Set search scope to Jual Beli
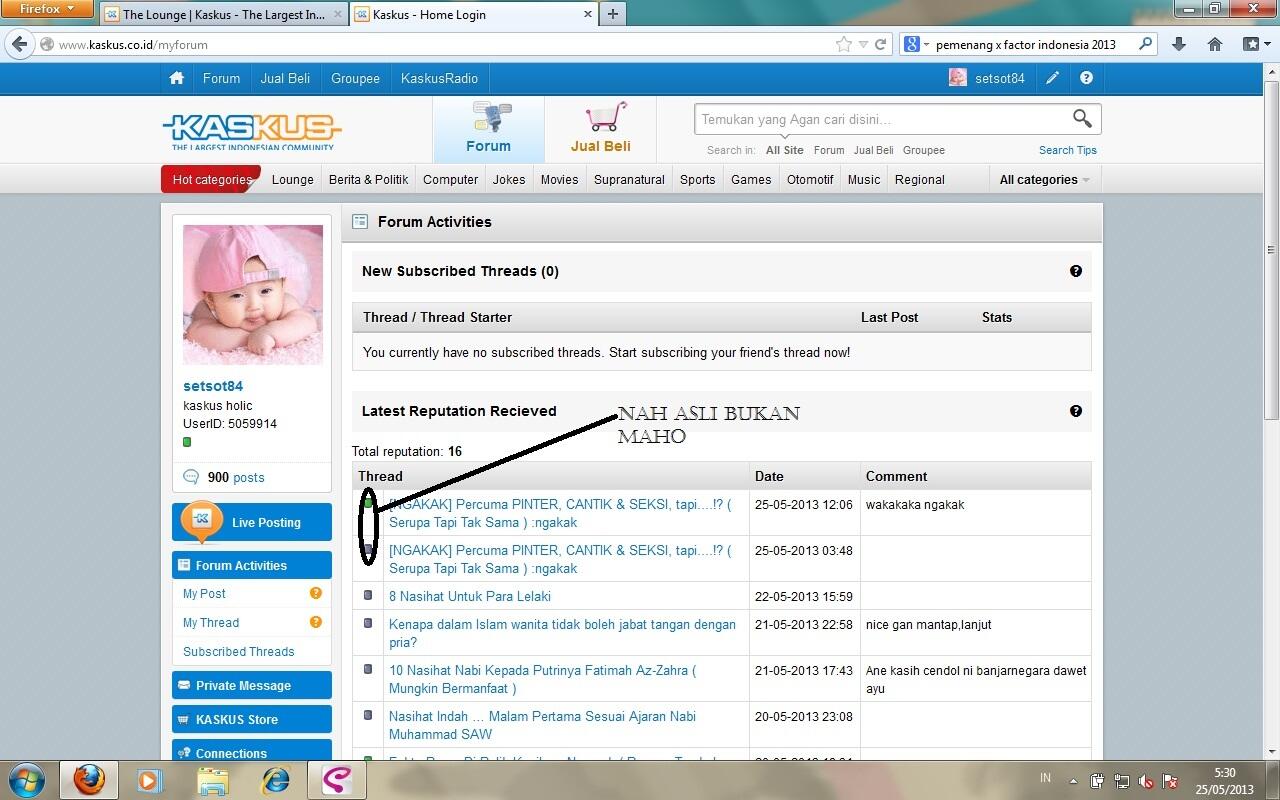The width and height of the screenshot is (1280, 800). click(873, 150)
